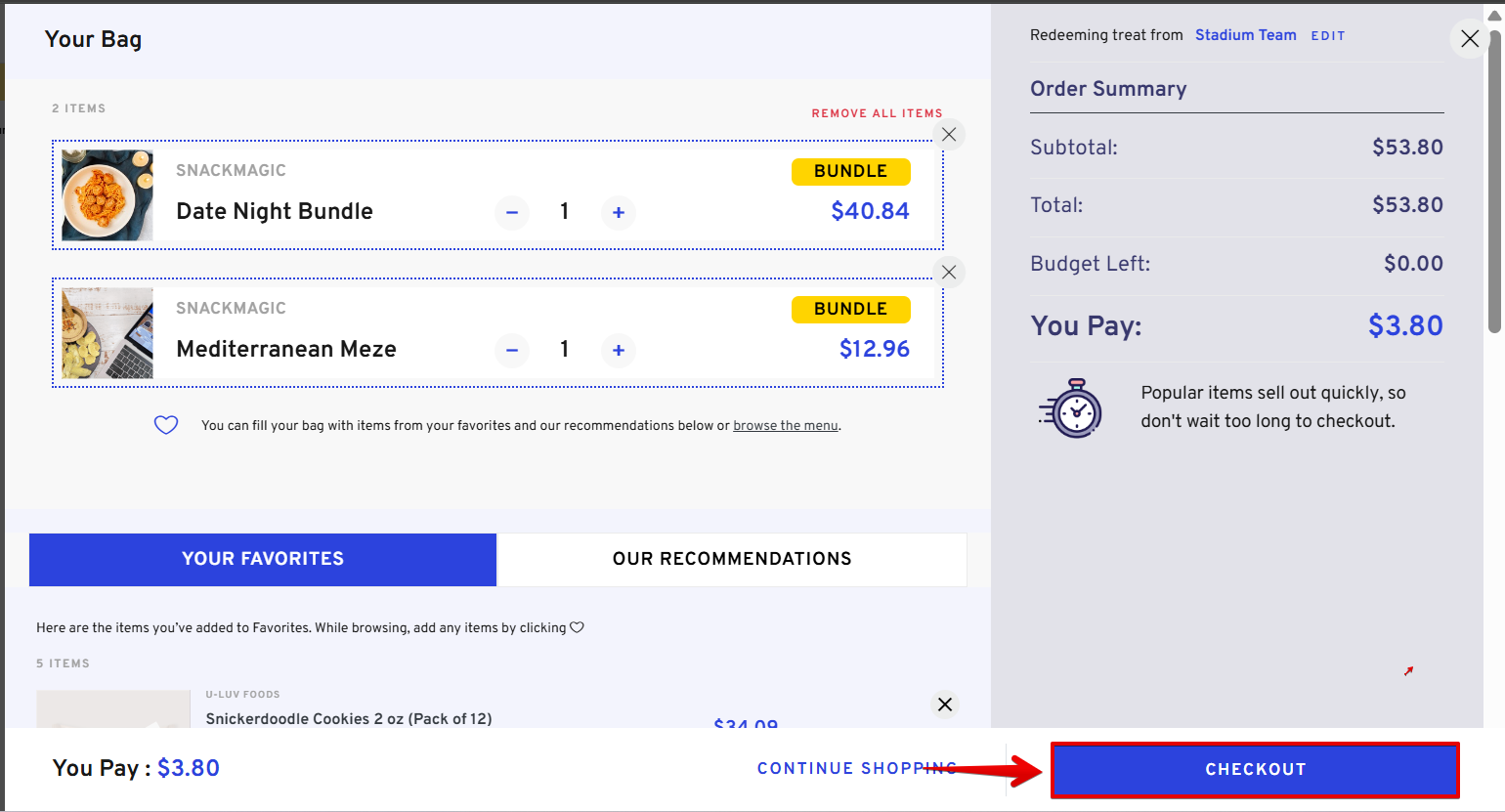Select the Your Favorites tab

[263, 559]
